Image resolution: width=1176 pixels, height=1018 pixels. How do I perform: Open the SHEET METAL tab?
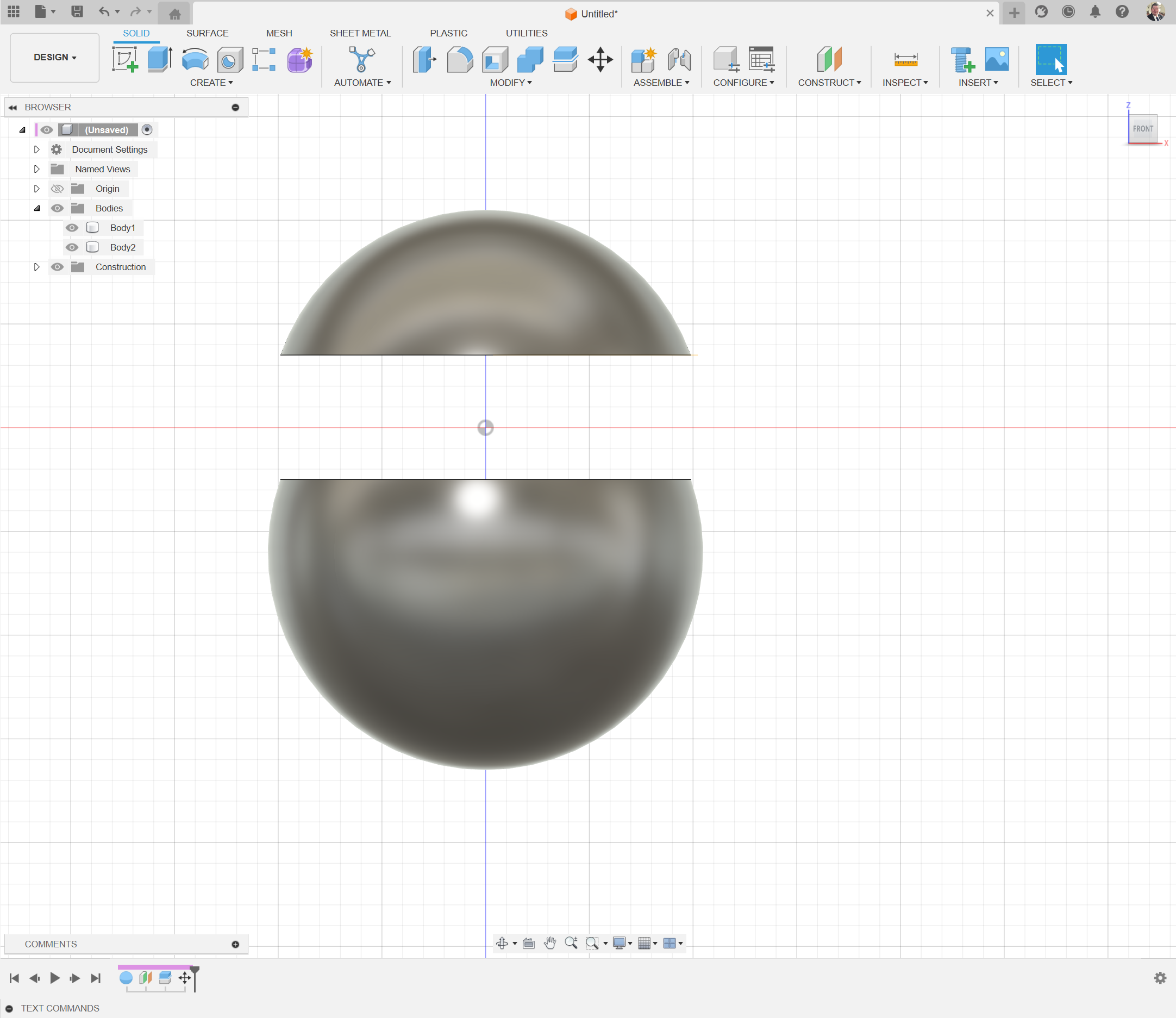pyautogui.click(x=360, y=33)
